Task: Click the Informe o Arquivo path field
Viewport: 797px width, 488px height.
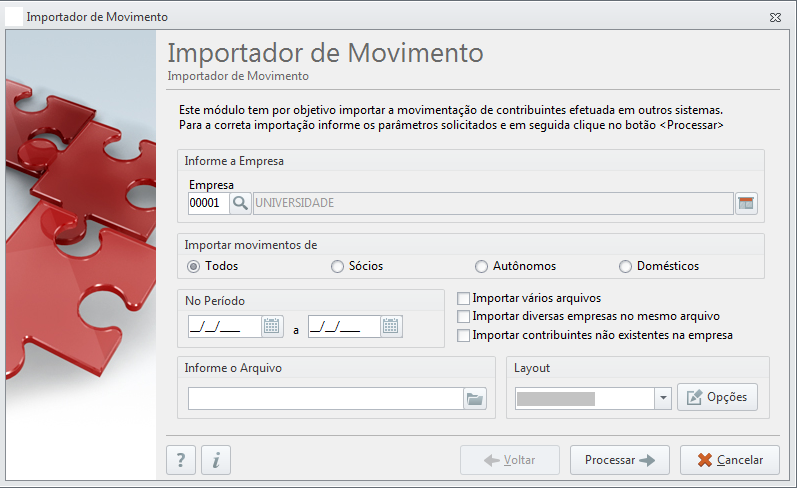Action: (326, 399)
